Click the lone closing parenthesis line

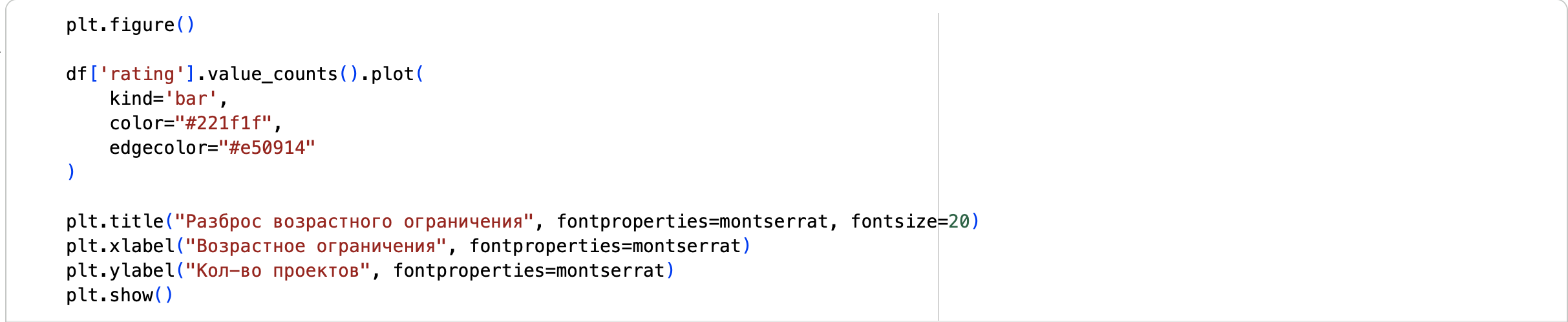coord(71,172)
